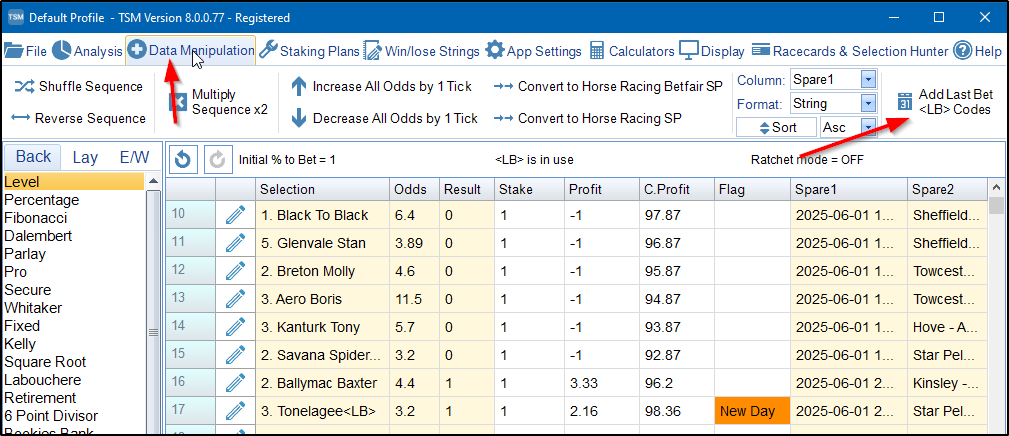Edit row 13 using the pencil icon
This screenshot has height=436, width=1009.
235,299
